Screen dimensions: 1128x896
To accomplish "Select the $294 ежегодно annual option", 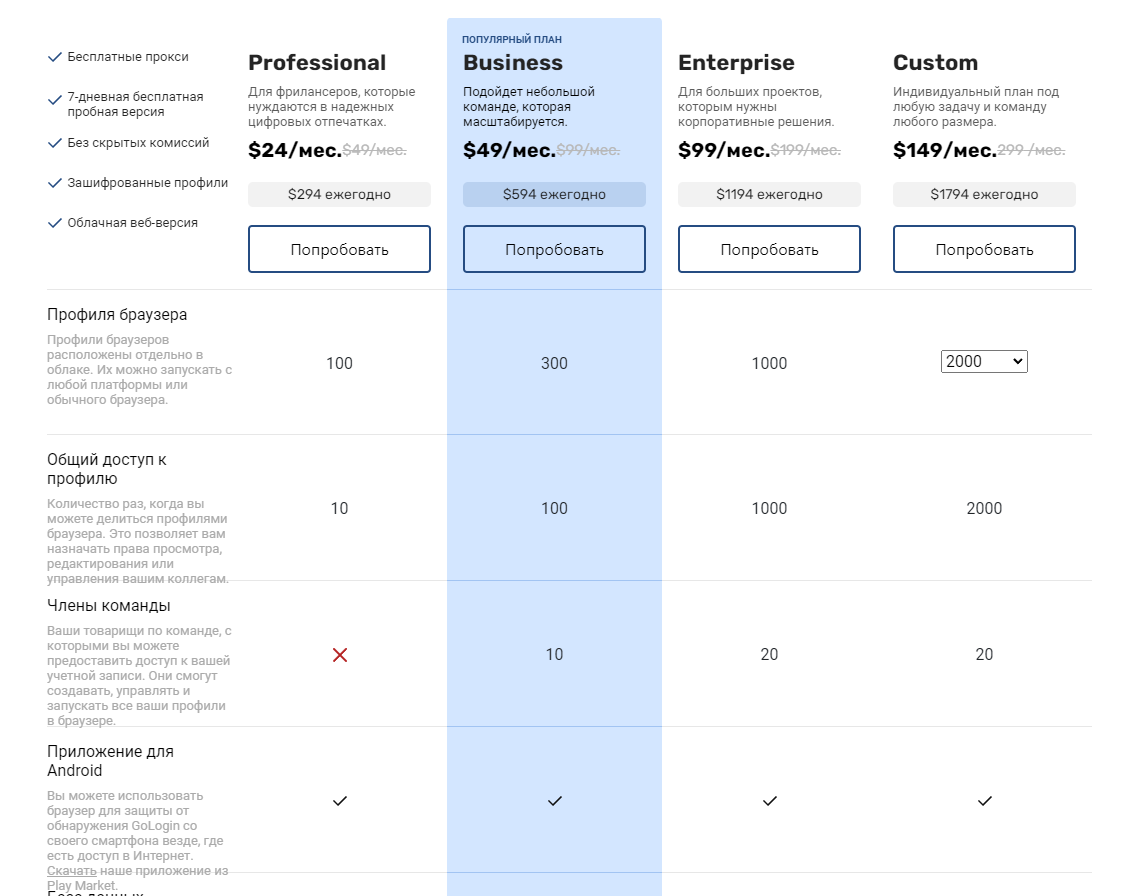I will click(340, 194).
